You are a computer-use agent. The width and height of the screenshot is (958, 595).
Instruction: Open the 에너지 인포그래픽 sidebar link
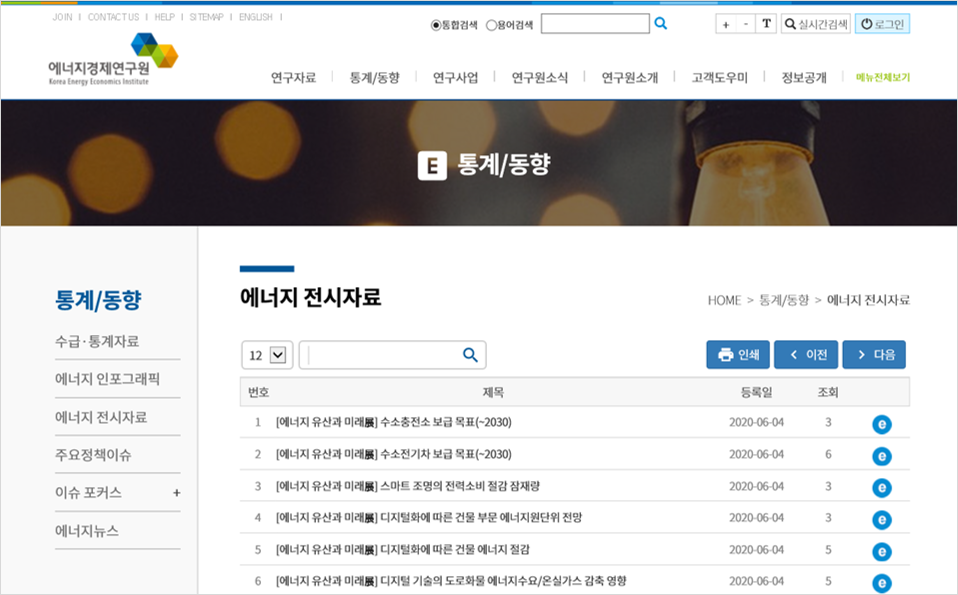click(107, 379)
